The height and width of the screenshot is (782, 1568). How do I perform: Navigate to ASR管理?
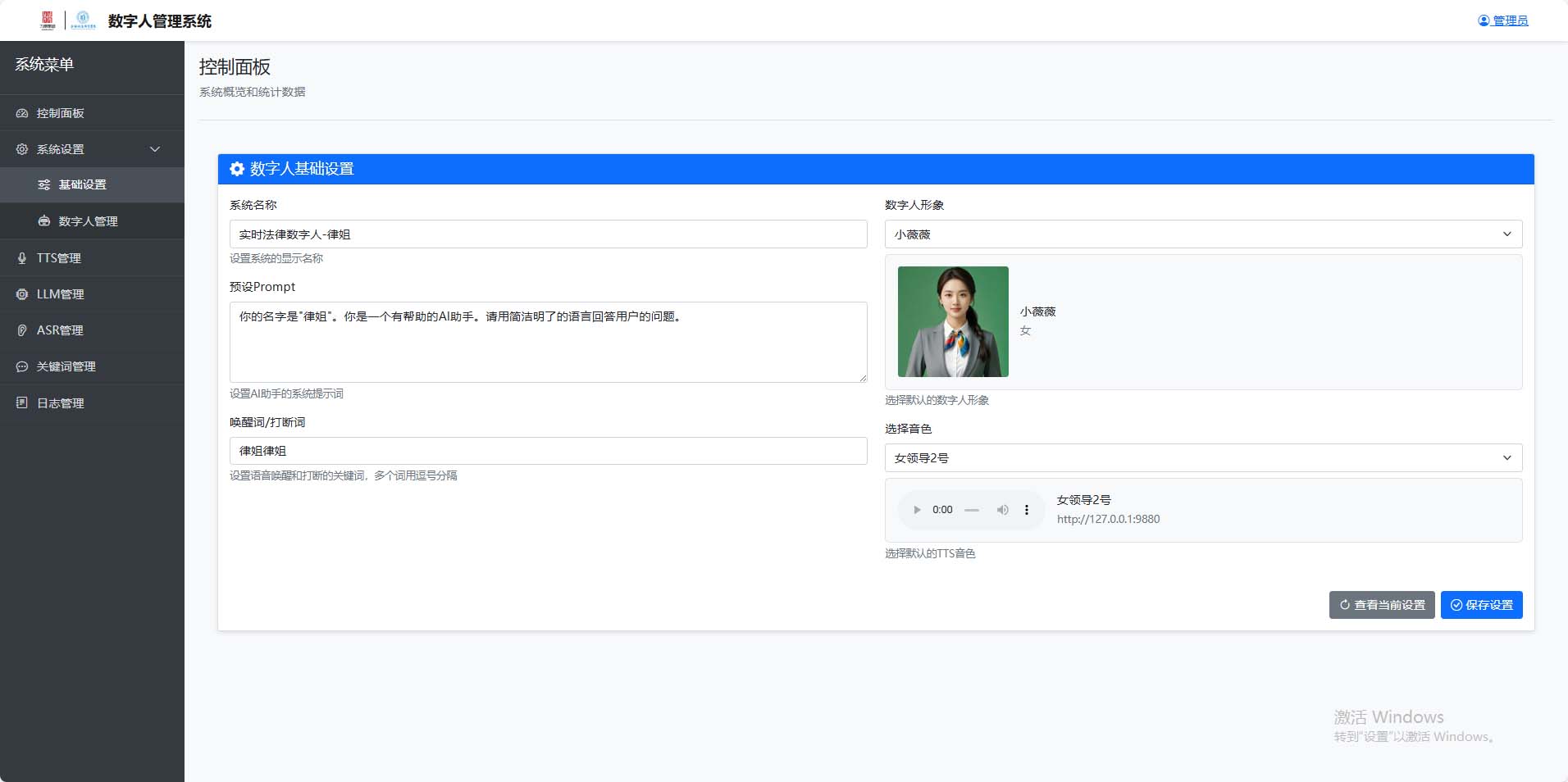(x=59, y=330)
